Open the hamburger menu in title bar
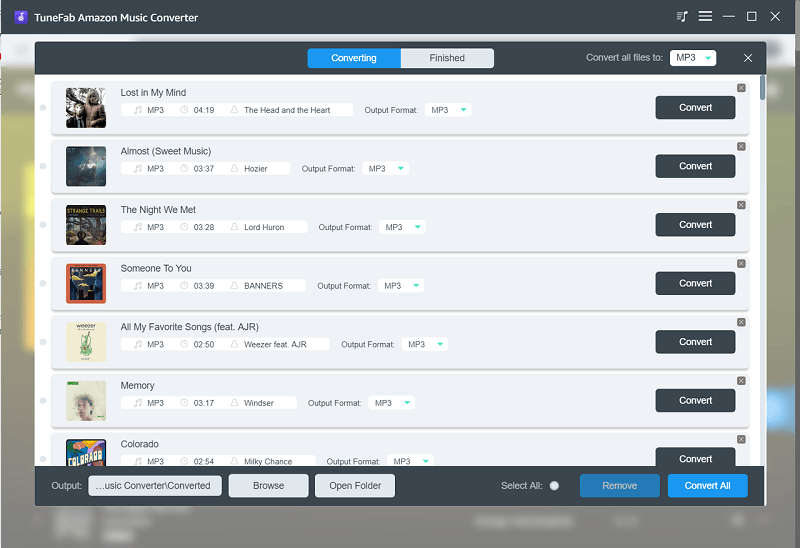The image size is (800, 548). click(x=705, y=17)
